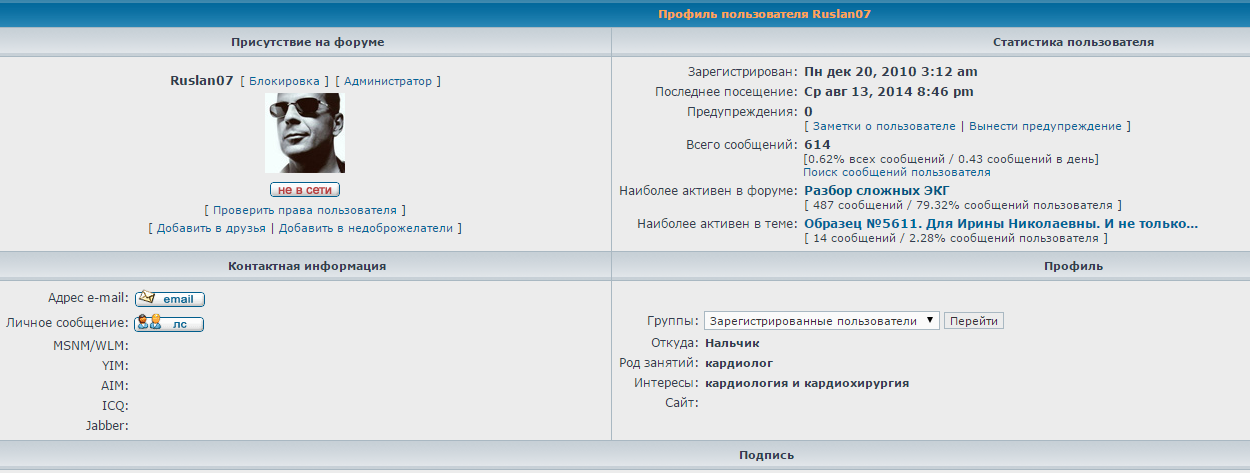Open the Разбор сложных ЭКГ forum link
Image resolution: width=1250 pixels, height=473 pixels.
pyautogui.click(x=876, y=190)
